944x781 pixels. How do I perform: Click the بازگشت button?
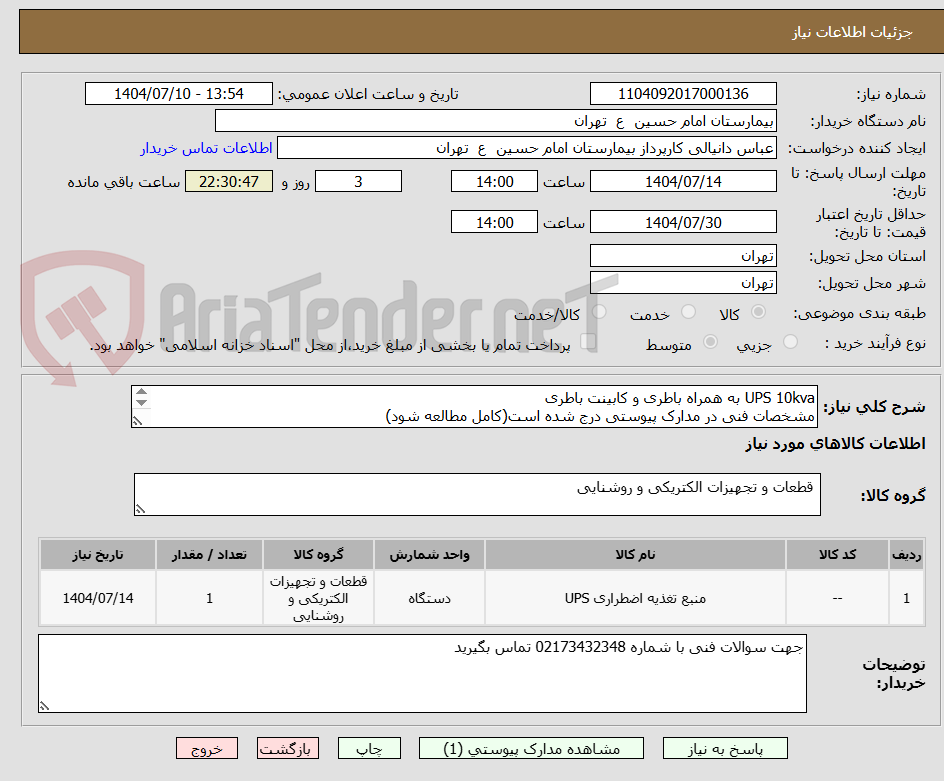pyautogui.click(x=288, y=748)
